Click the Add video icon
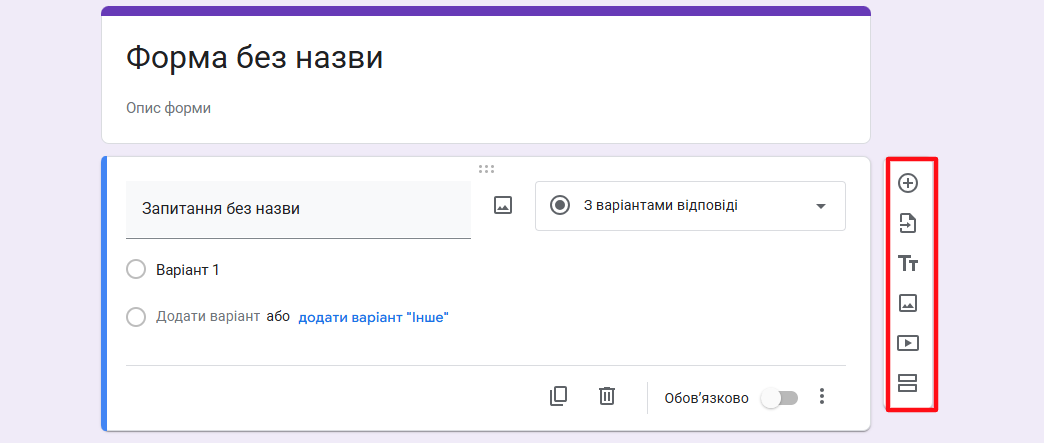This screenshot has height=443, width=1044. tap(907, 343)
